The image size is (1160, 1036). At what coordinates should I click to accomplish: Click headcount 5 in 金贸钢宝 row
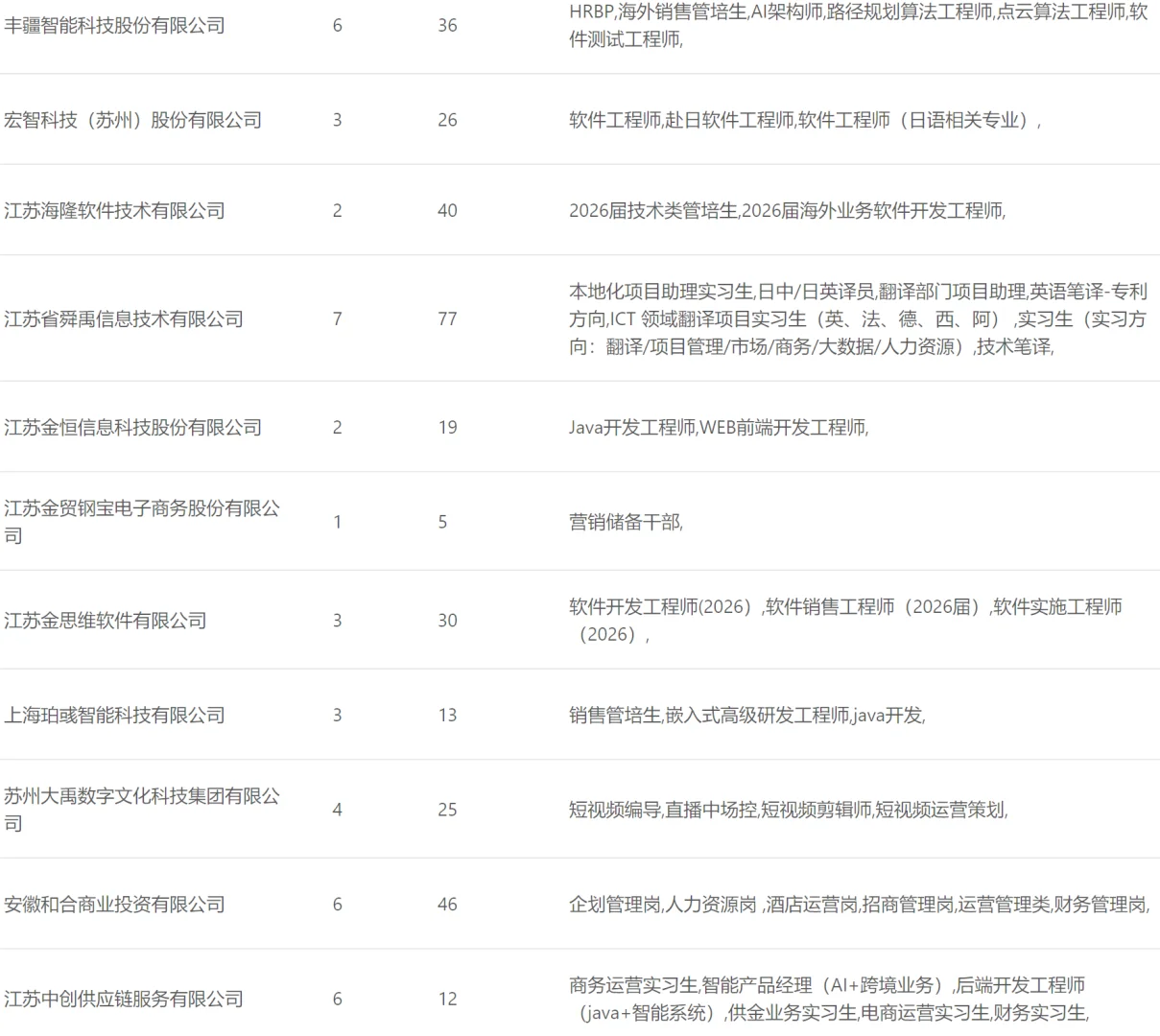pyautogui.click(x=442, y=522)
